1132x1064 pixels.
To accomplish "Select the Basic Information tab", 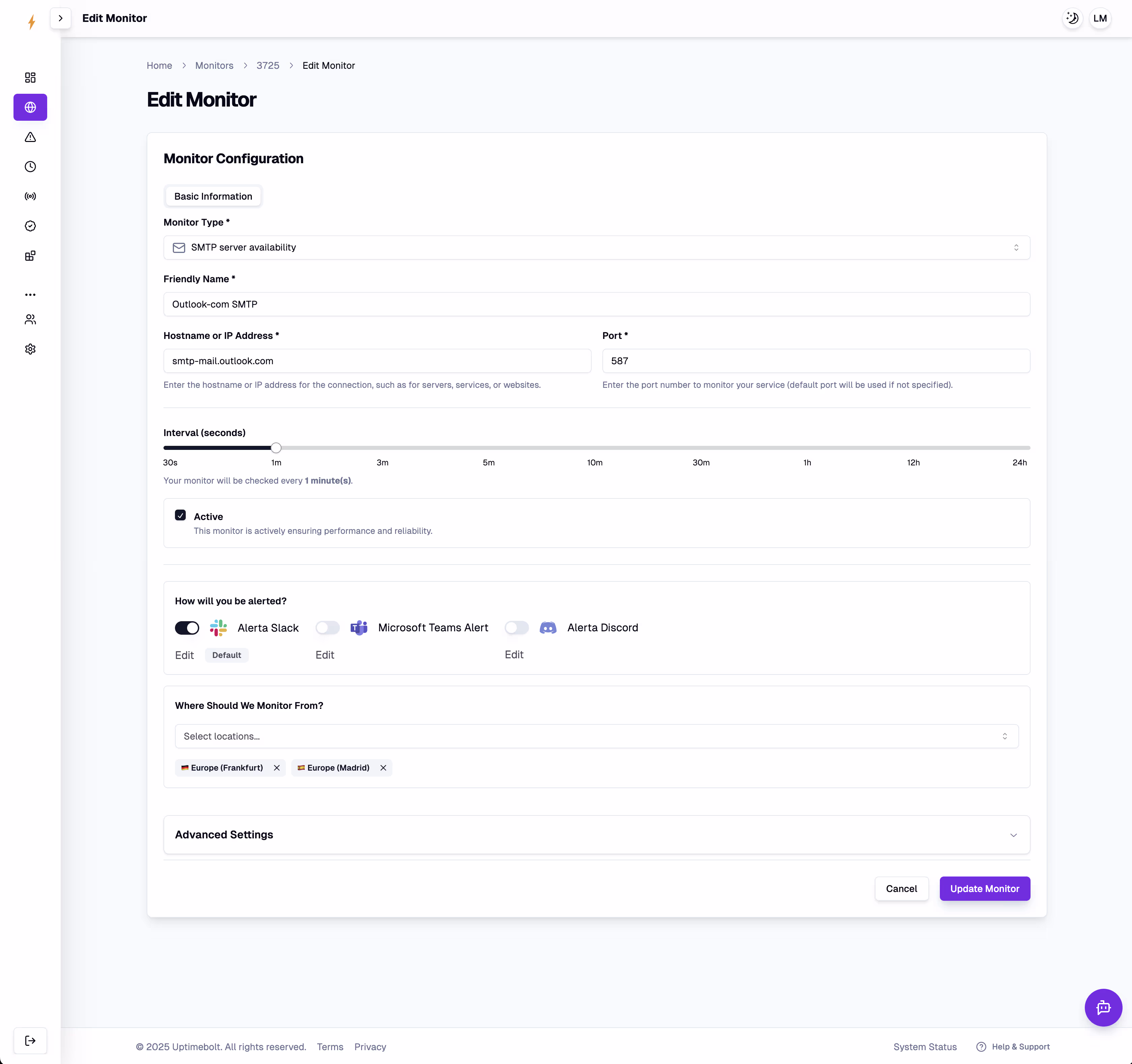I will pyautogui.click(x=213, y=197).
